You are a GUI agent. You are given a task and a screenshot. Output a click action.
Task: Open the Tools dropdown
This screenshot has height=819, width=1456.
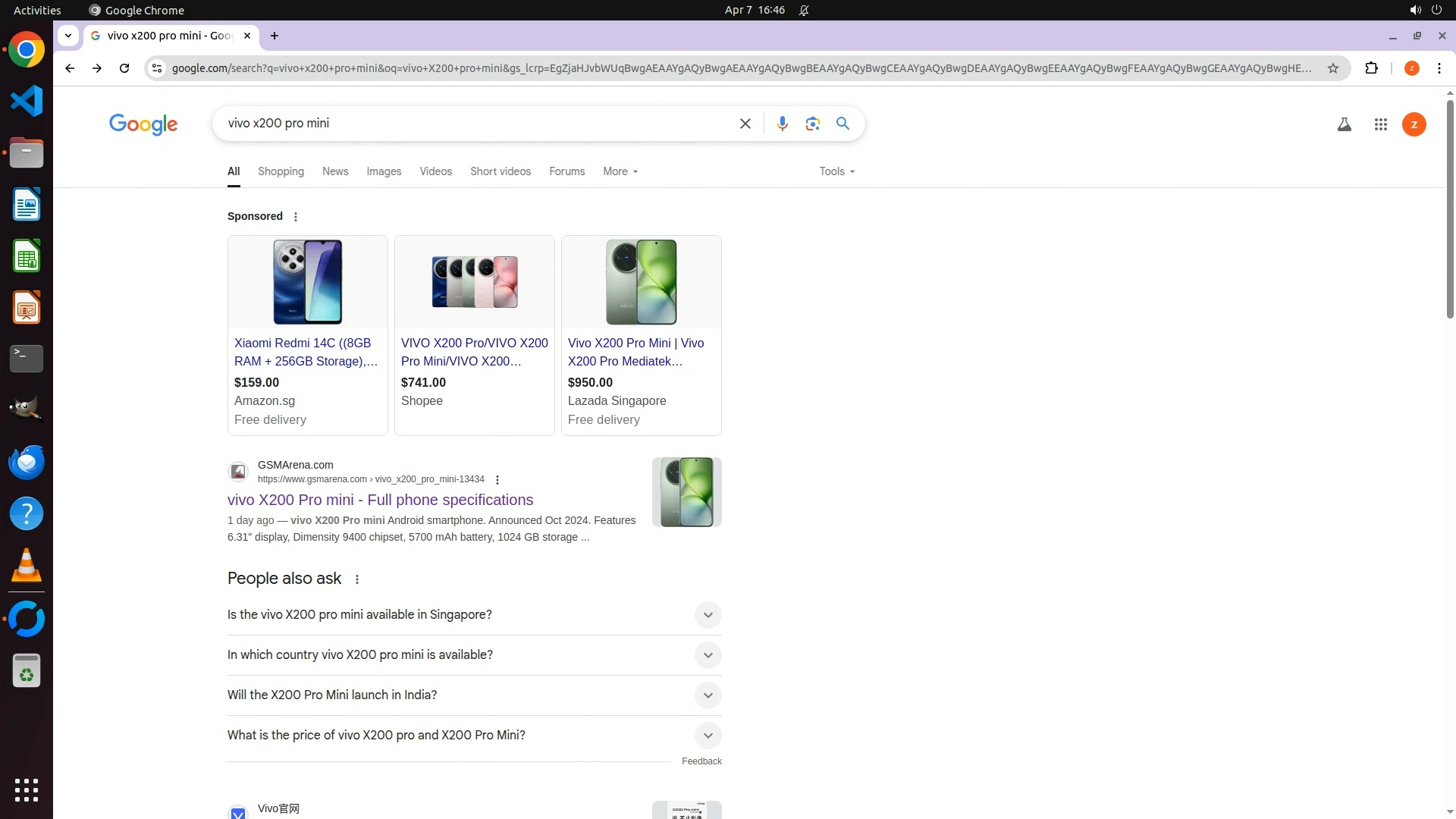(x=836, y=171)
